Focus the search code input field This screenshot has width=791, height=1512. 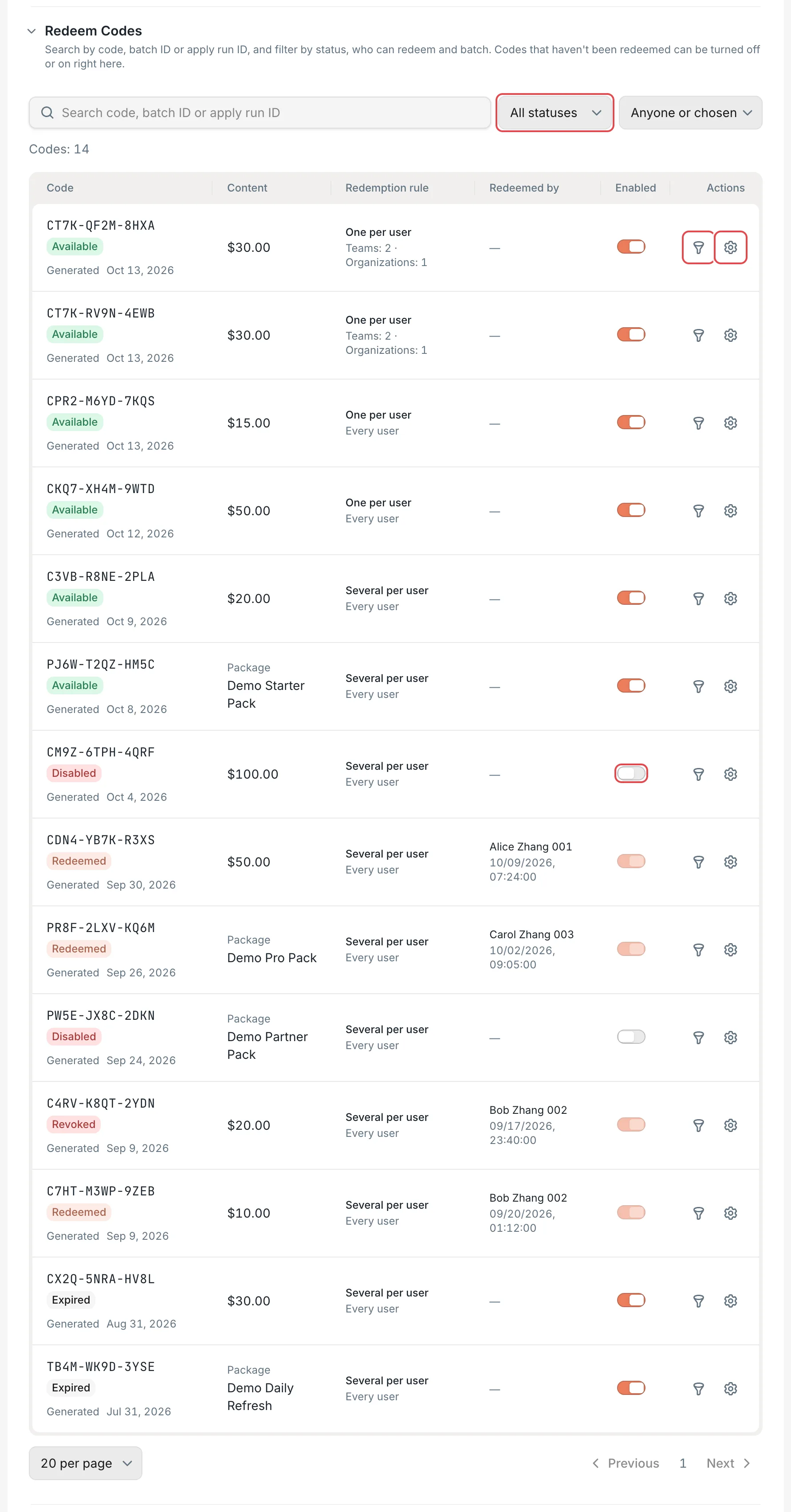click(x=260, y=112)
